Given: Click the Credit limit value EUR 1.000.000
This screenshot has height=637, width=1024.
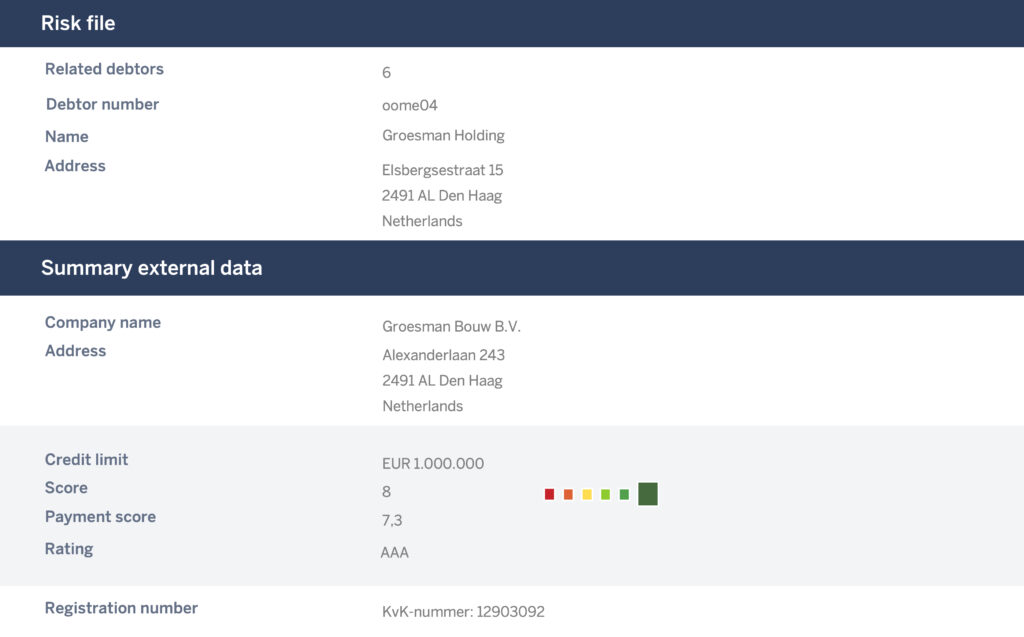Looking at the screenshot, I should pyautogui.click(x=433, y=463).
